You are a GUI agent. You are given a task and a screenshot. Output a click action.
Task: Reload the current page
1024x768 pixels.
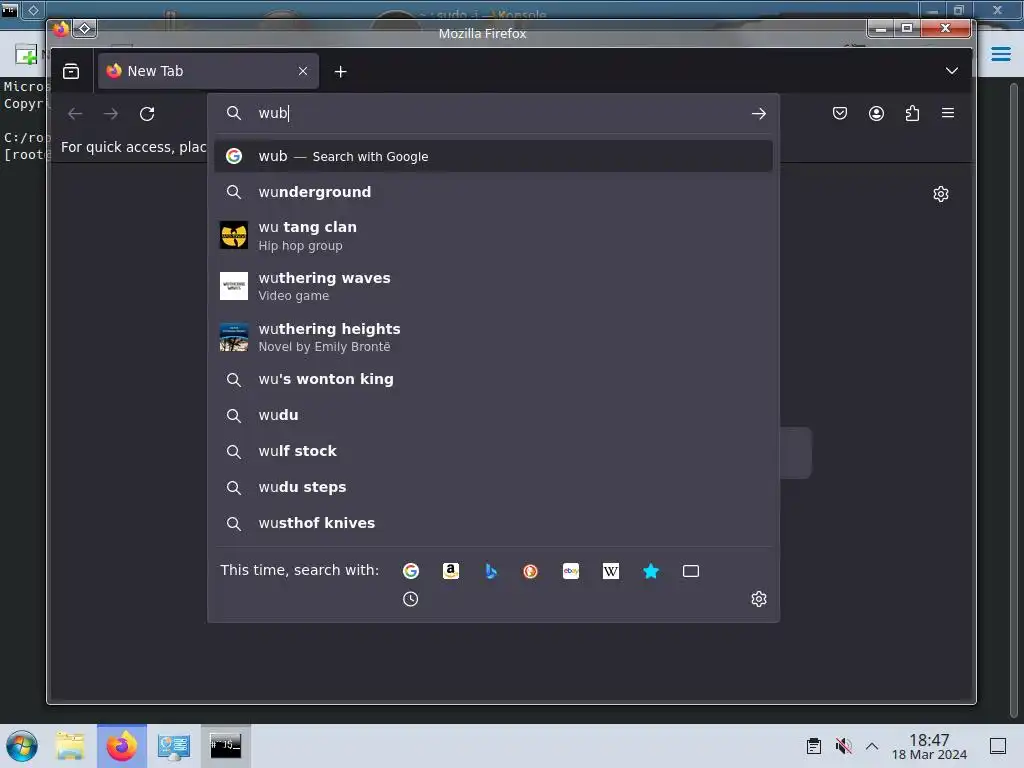[147, 114]
